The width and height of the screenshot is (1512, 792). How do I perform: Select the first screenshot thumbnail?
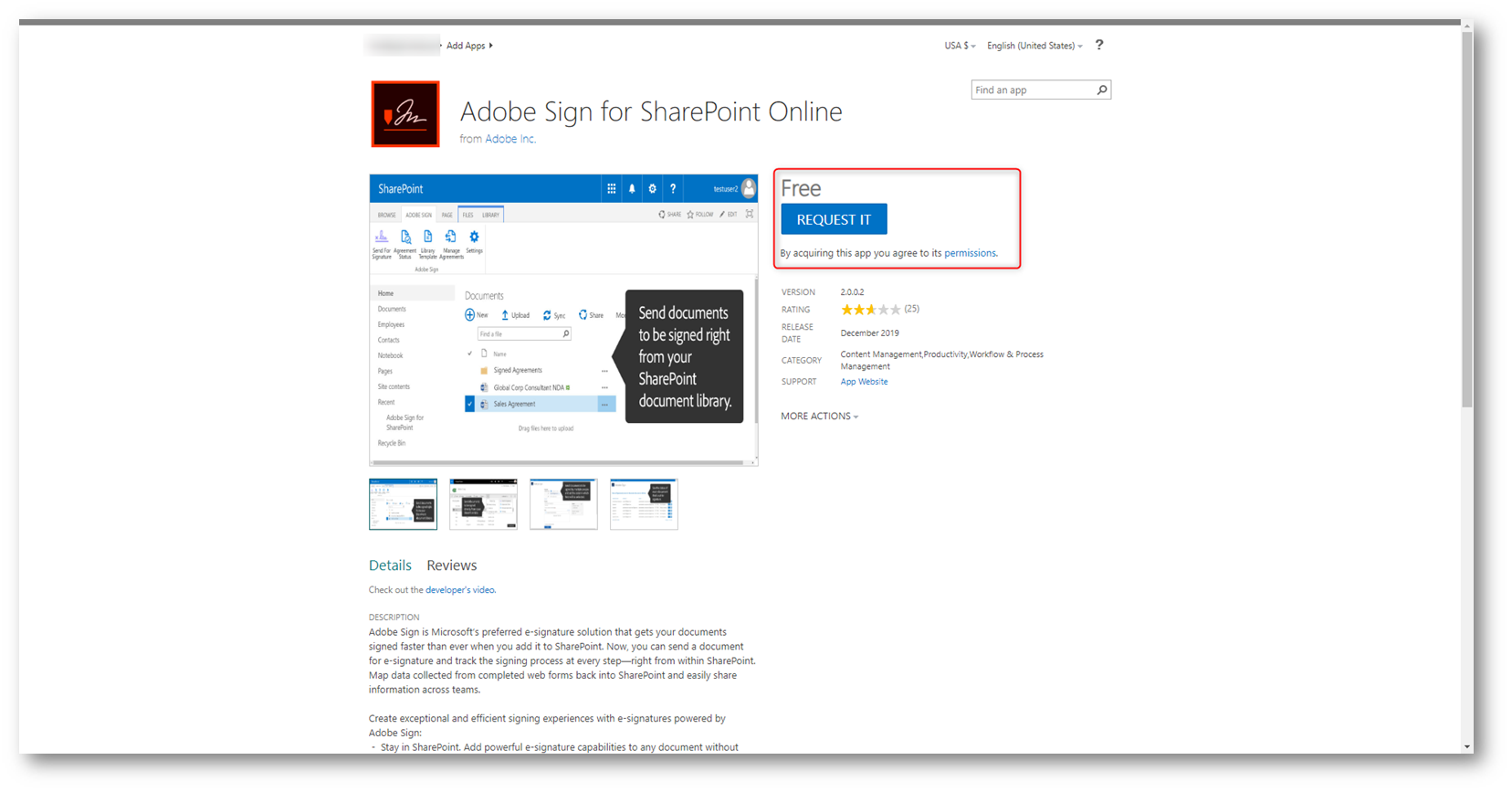pos(403,504)
